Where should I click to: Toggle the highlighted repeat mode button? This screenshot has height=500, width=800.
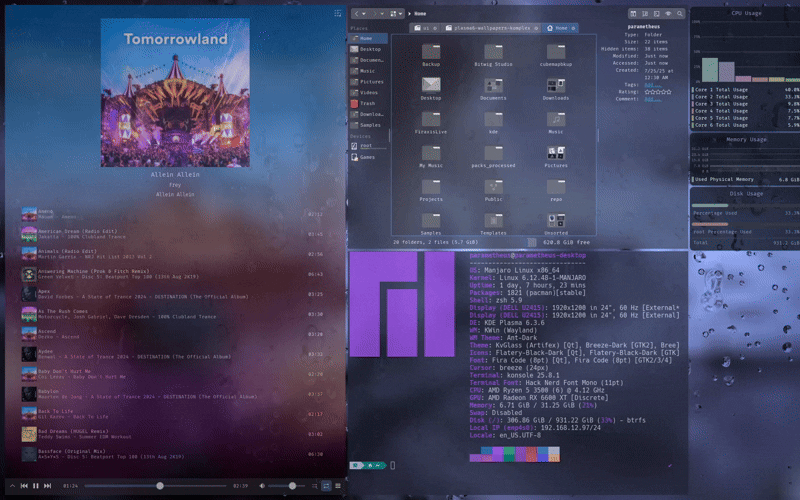[326, 486]
